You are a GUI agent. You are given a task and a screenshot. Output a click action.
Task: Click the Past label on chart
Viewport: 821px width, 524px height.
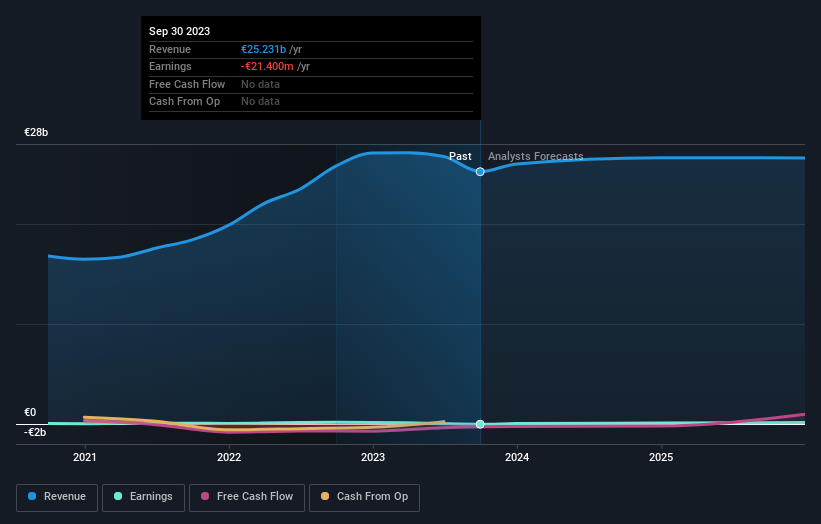tap(460, 156)
